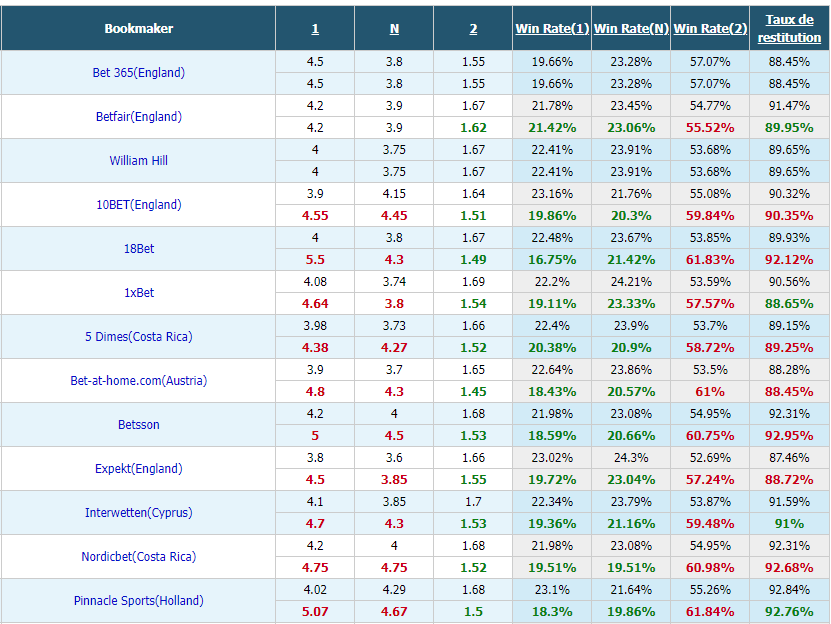Open Betfair(England) bookmaker link
This screenshot has width=831, height=624.
138,117
